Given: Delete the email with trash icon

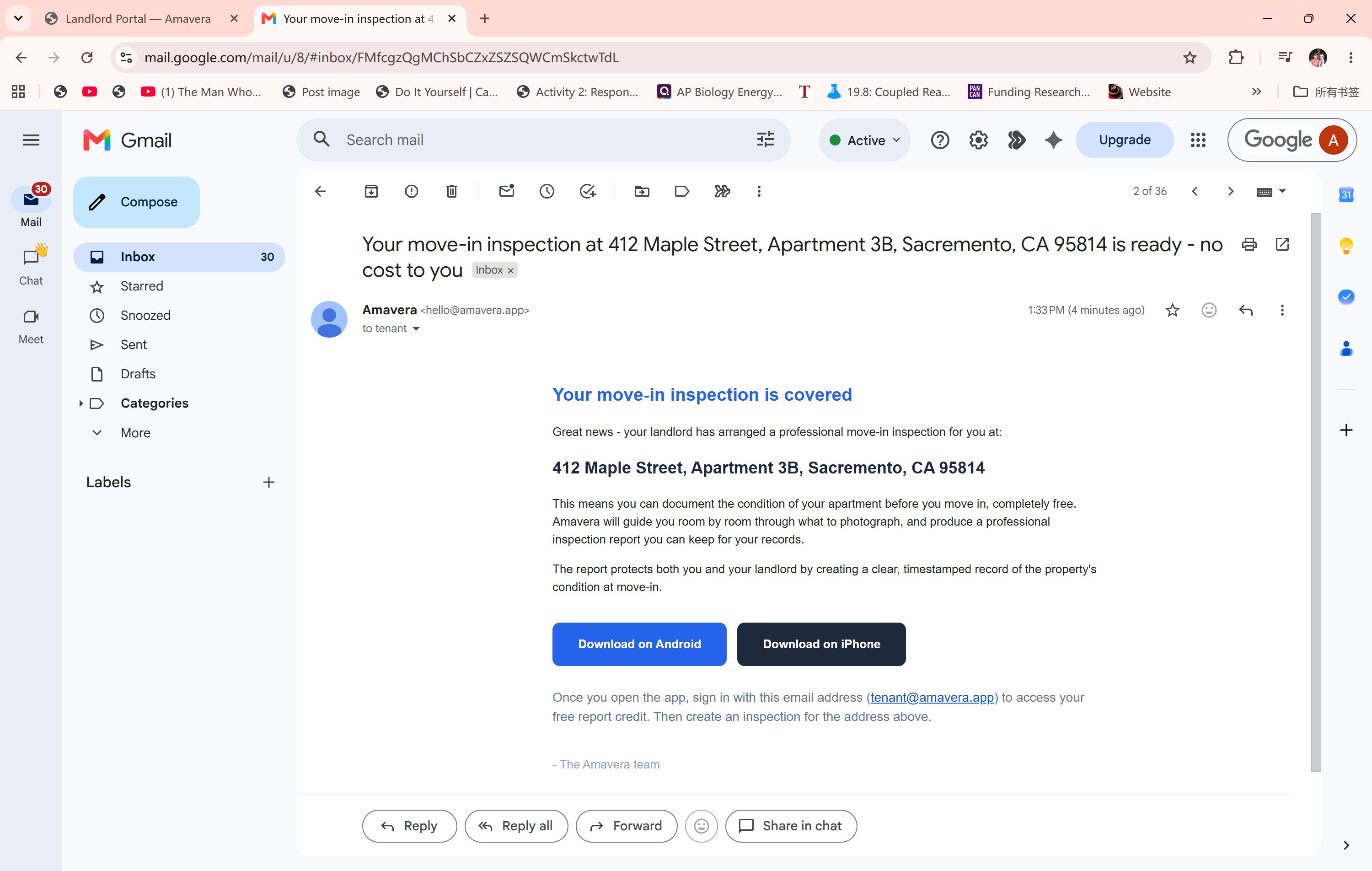Looking at the screenshot, I should coord(452,192).
